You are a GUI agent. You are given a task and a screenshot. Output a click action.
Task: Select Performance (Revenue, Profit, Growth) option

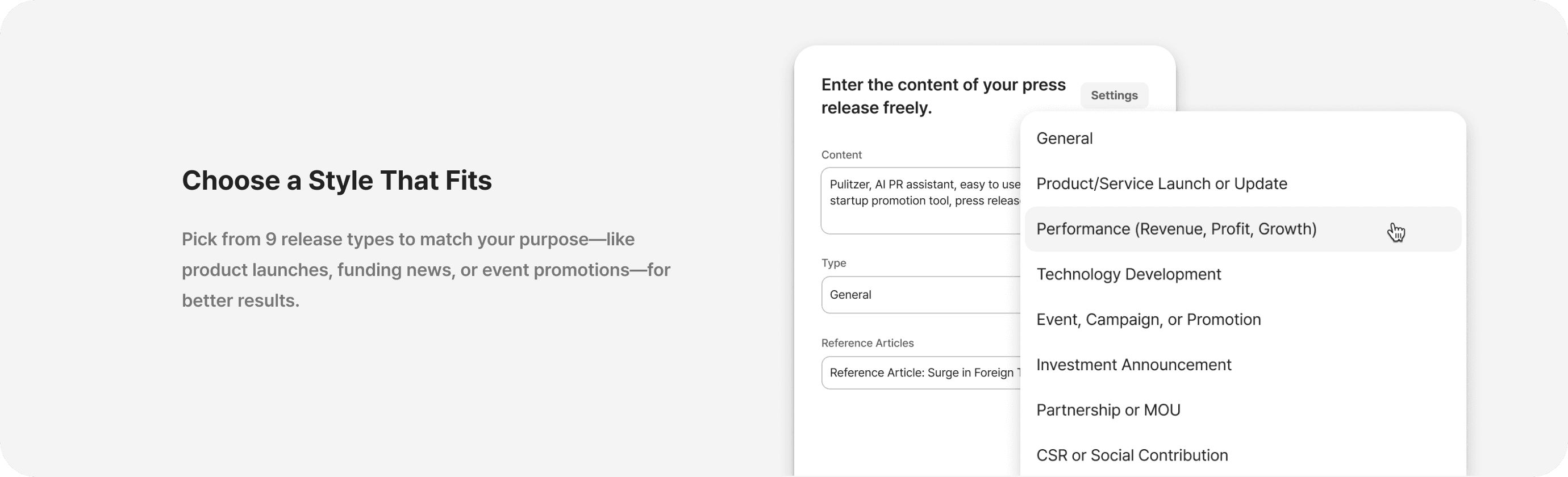pyautogui.click(x=1175, y=229)
